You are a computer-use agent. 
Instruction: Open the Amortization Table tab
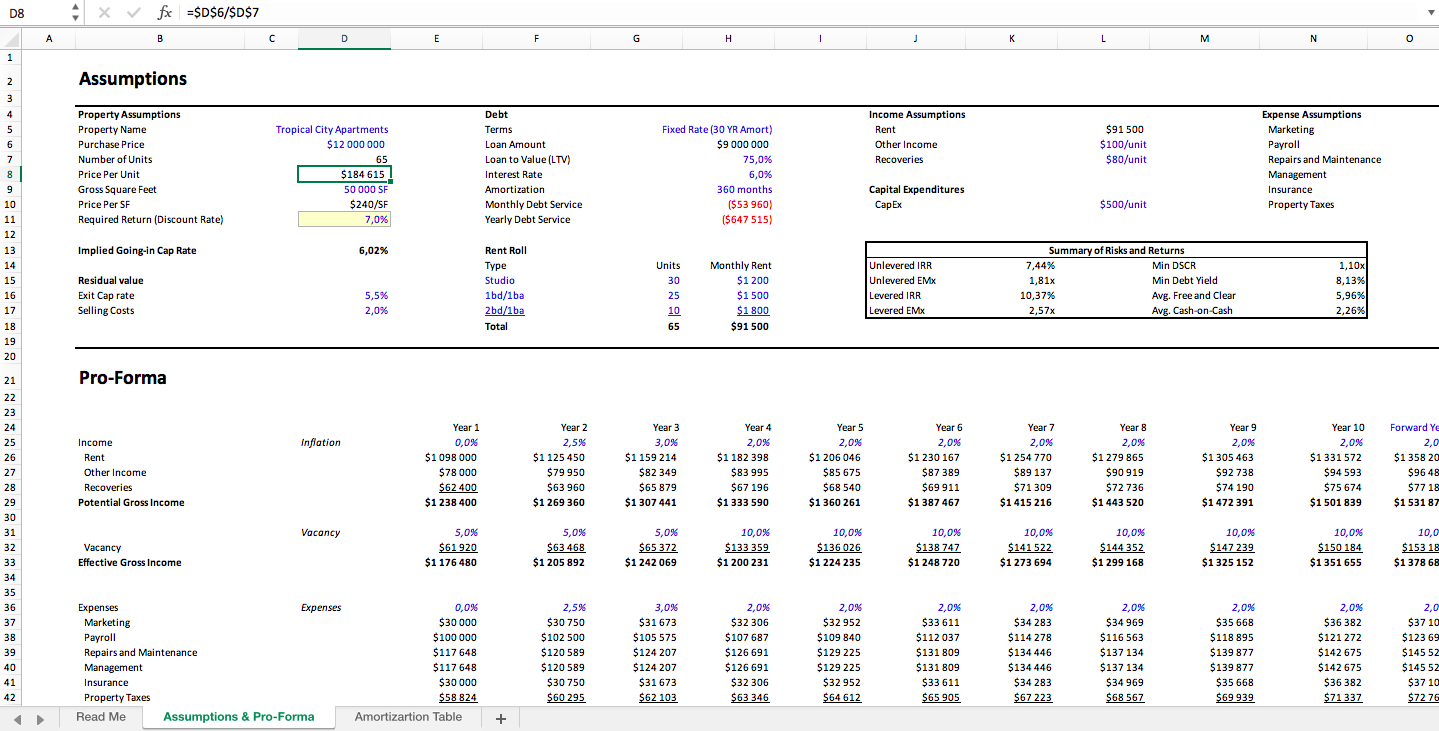[406, 717]
